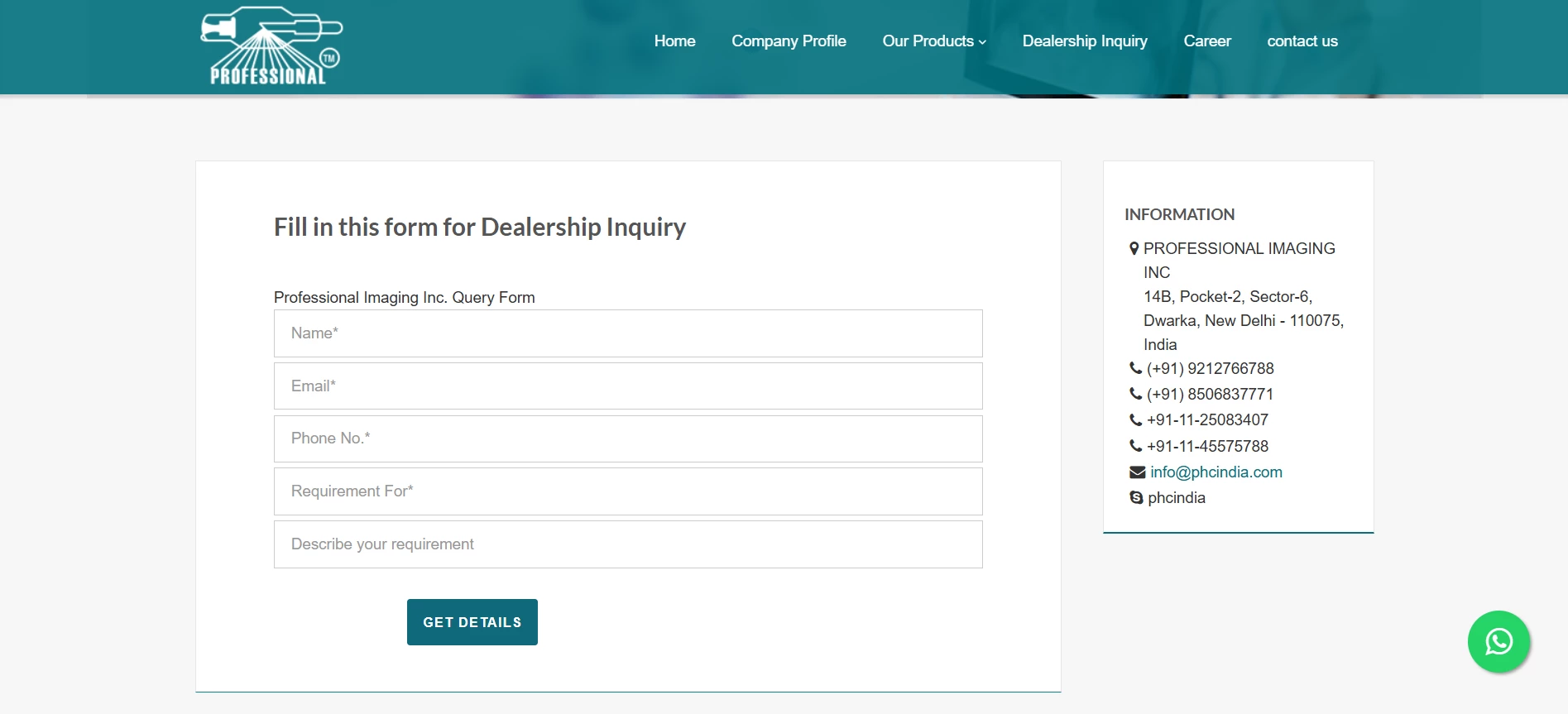Navigate to contact us page

pos(1302,41)
